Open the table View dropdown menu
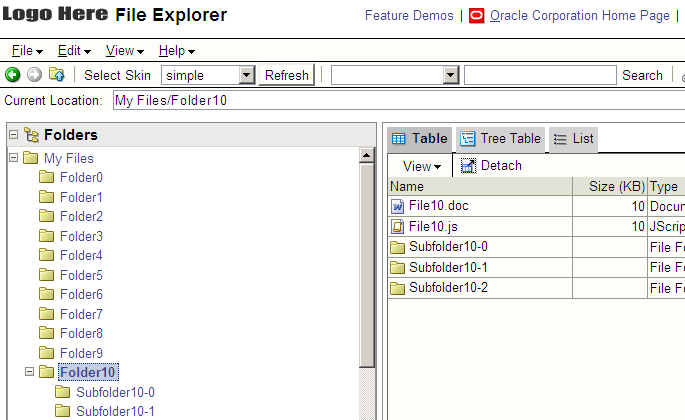685x420 pixels. click(x=422, y=166)
